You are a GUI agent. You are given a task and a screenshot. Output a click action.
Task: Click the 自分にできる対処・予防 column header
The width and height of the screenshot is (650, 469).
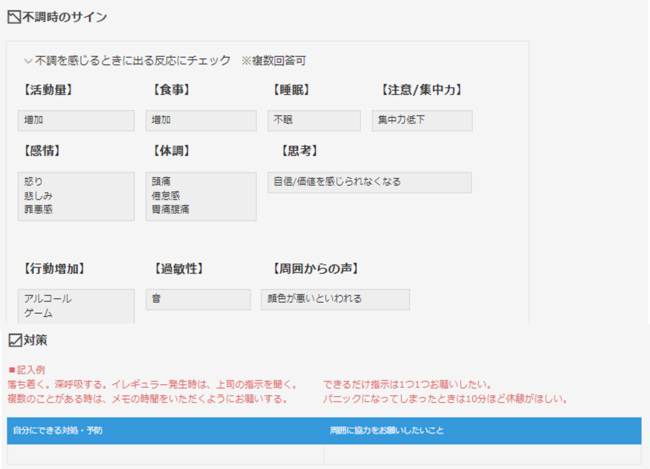pos(57,430)
